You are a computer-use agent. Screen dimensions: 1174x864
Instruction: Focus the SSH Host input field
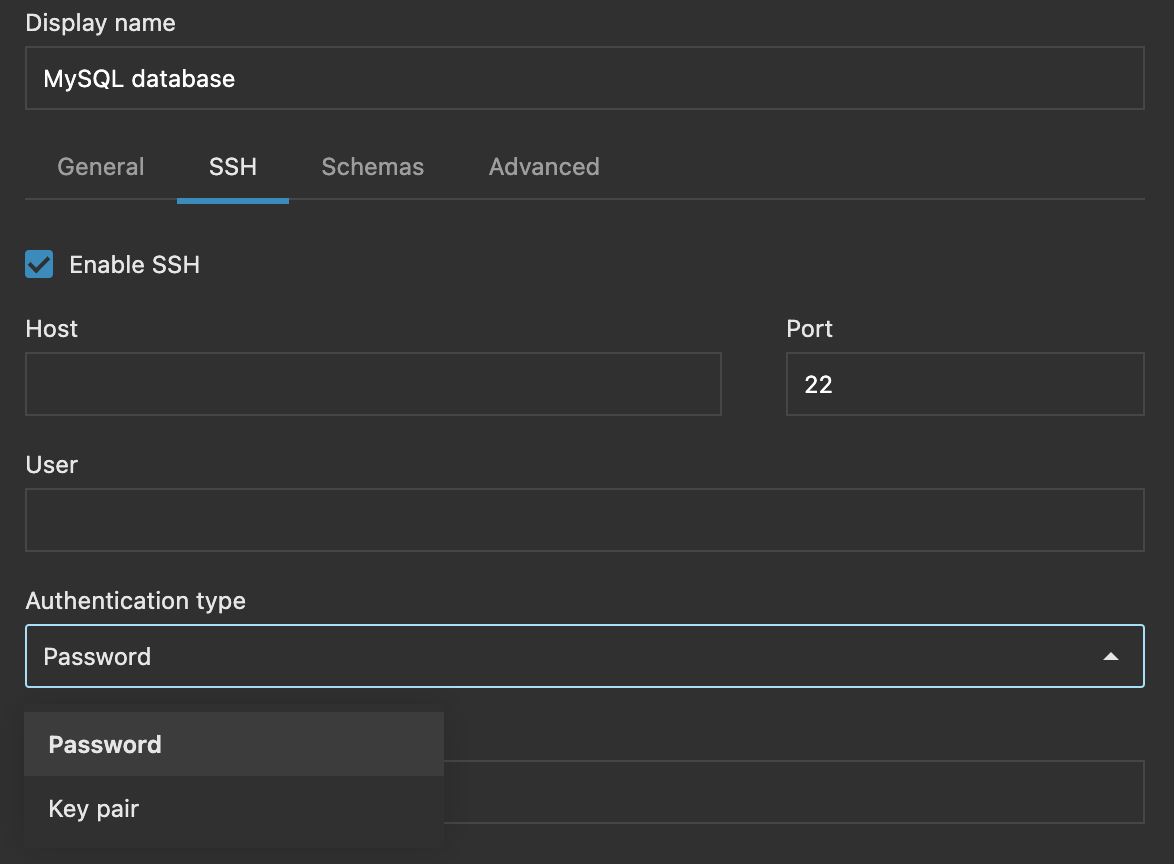(373, 384)
